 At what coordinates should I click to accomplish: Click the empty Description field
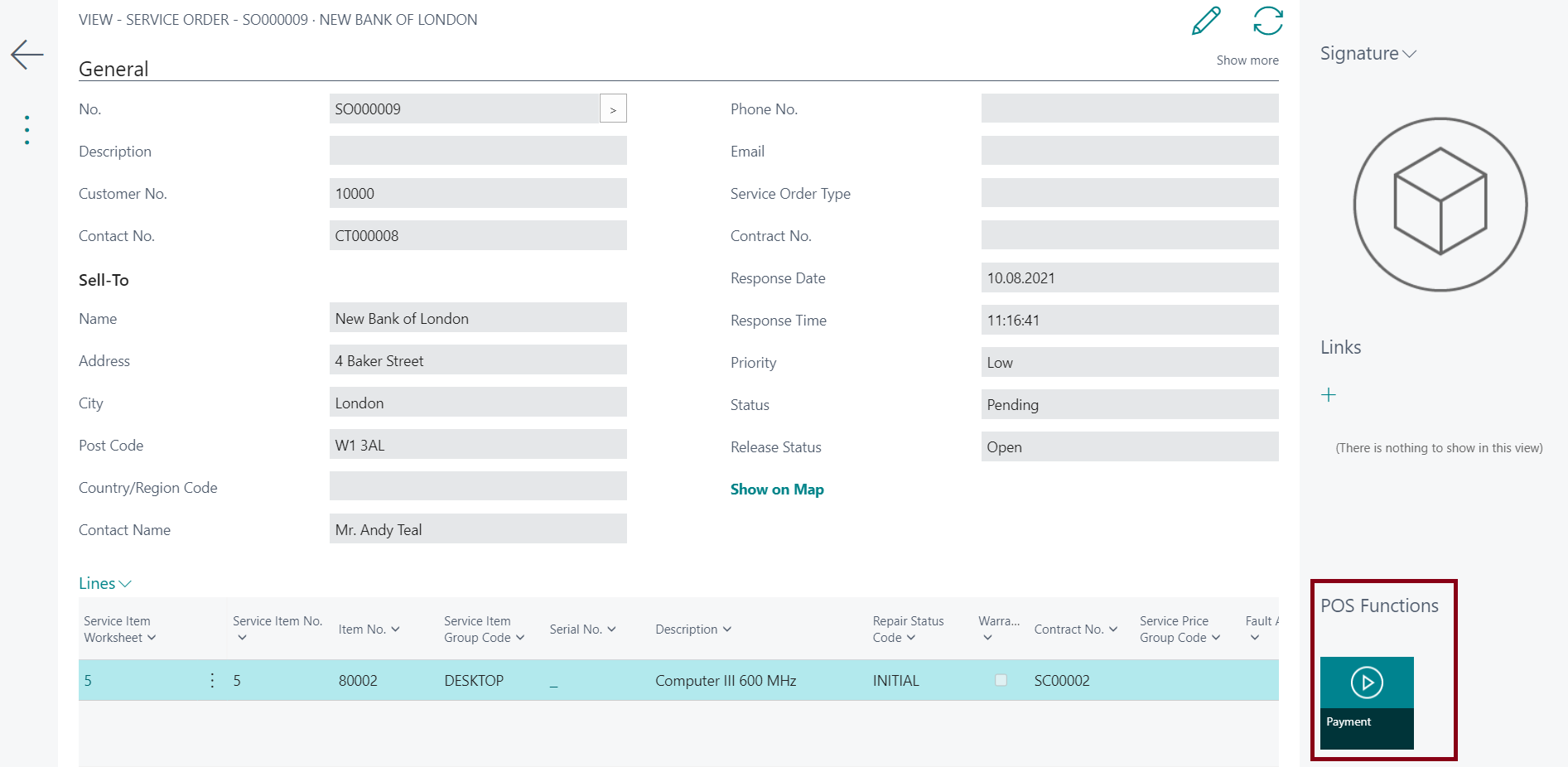pos(478,151)
